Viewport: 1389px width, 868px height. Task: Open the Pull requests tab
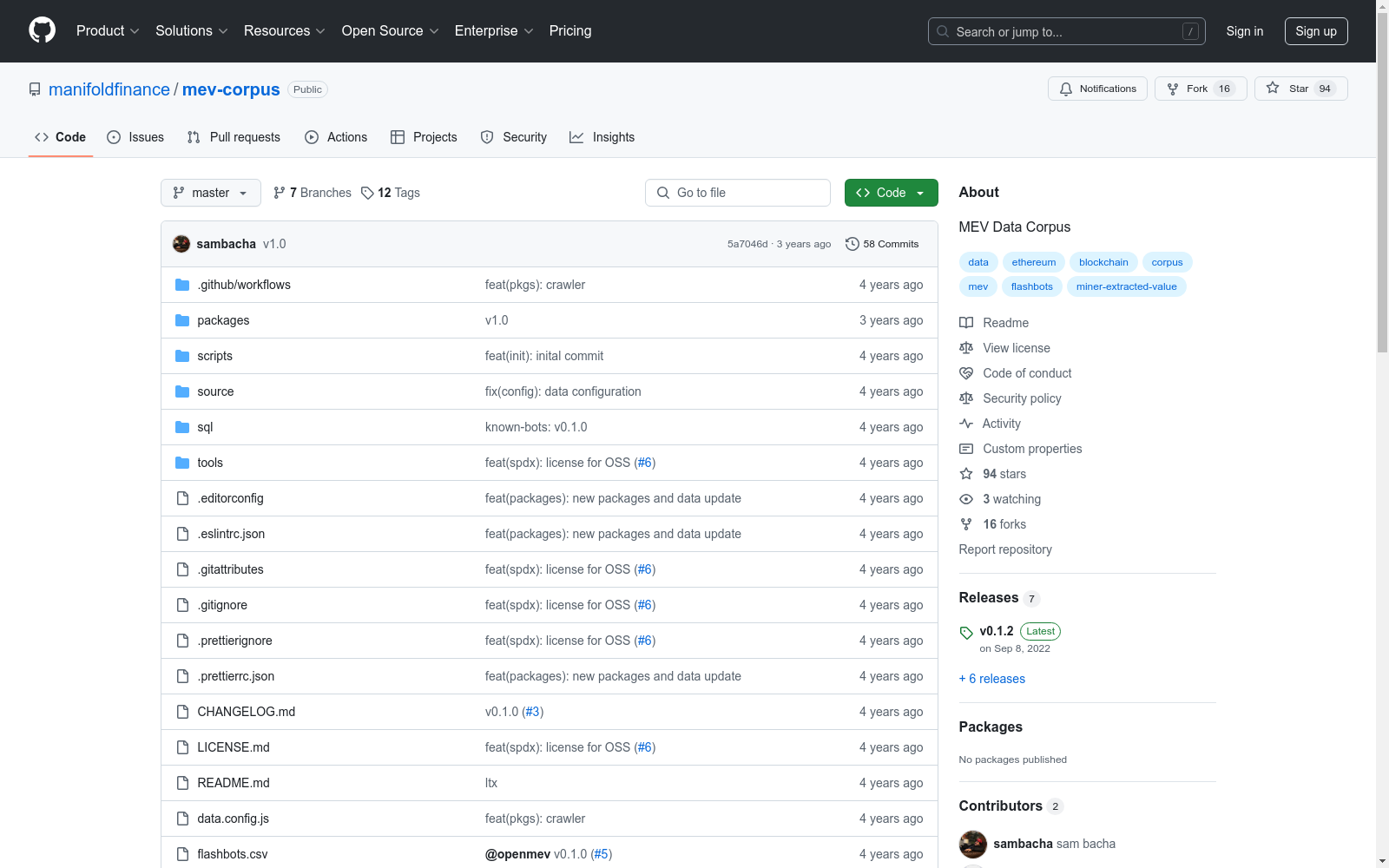click(234, 137)
